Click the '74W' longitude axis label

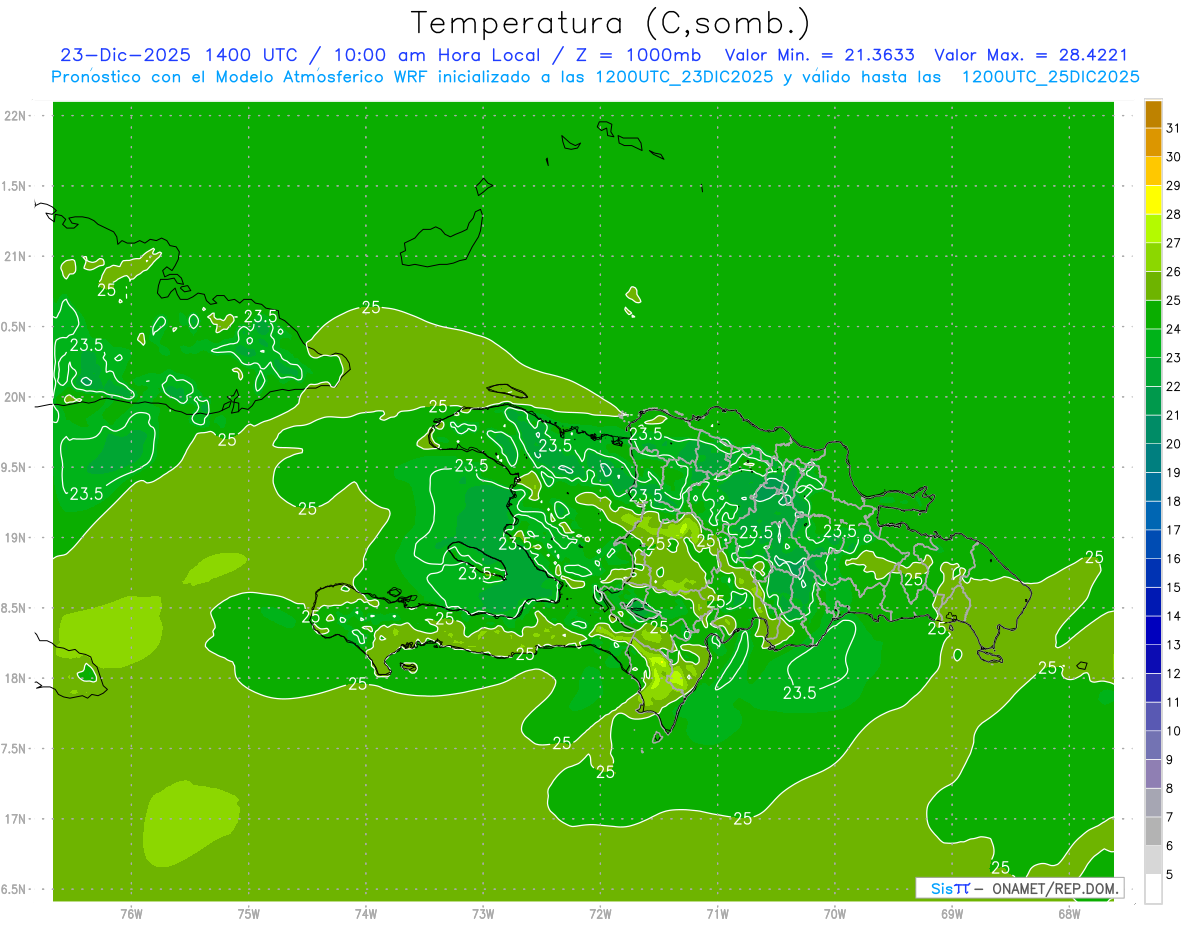coord(366,914)
